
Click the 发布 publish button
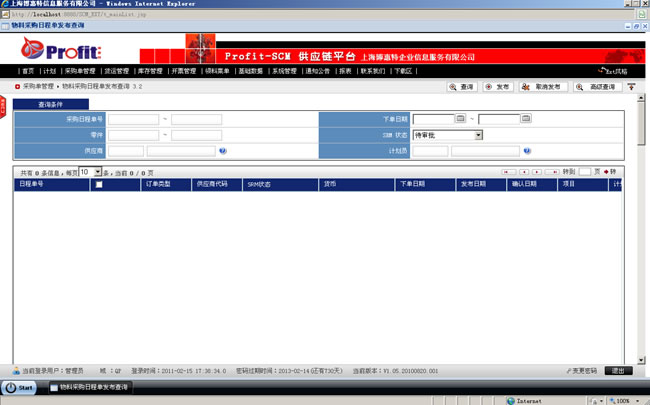point(498,88)
